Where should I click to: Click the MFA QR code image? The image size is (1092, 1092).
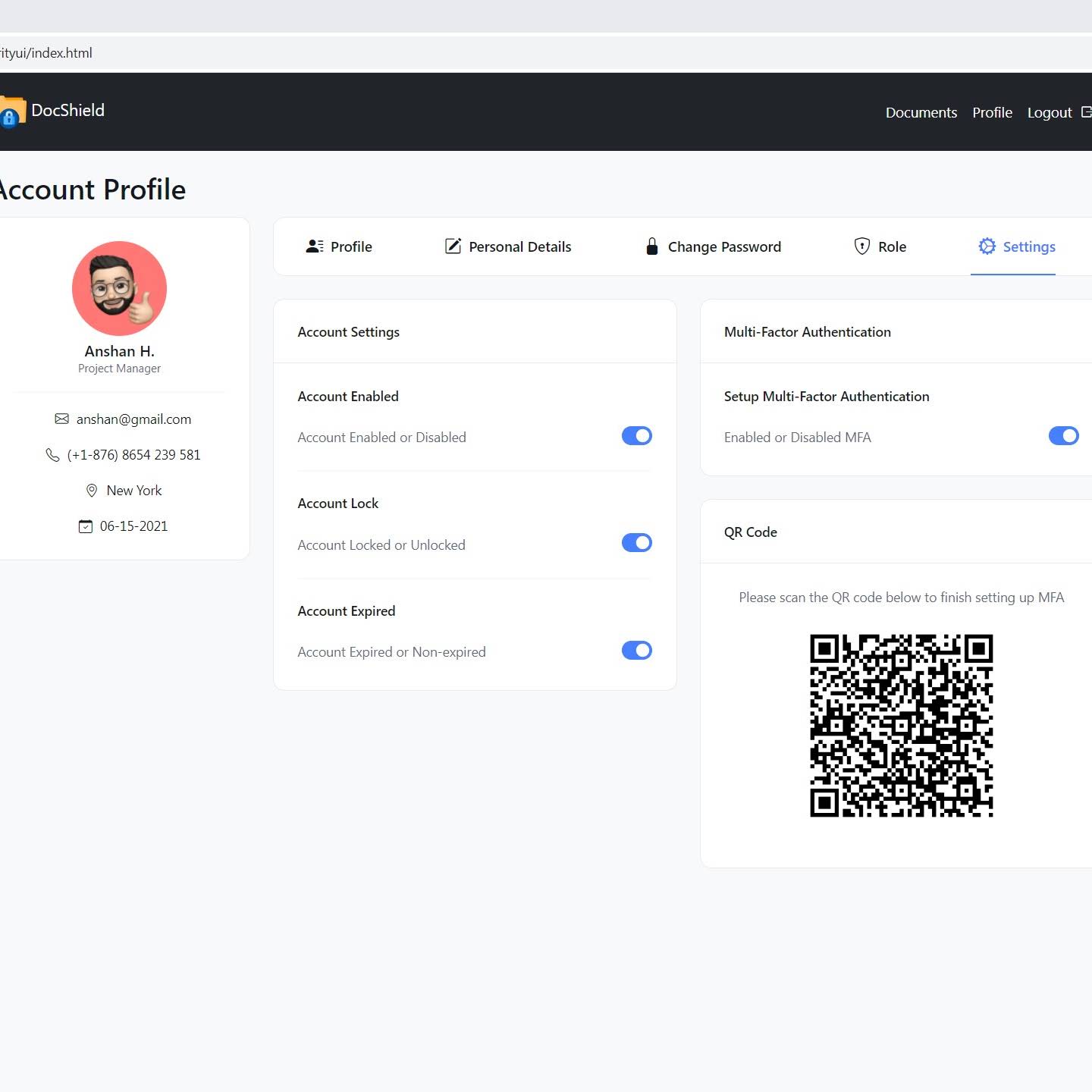(902, 726)
